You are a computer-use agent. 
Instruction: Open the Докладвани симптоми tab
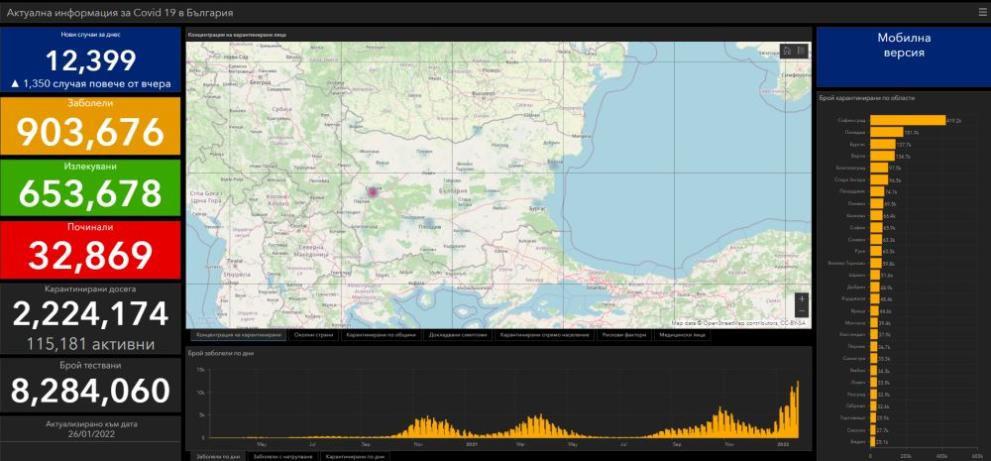pyautogui.click(x=458, y=335)
